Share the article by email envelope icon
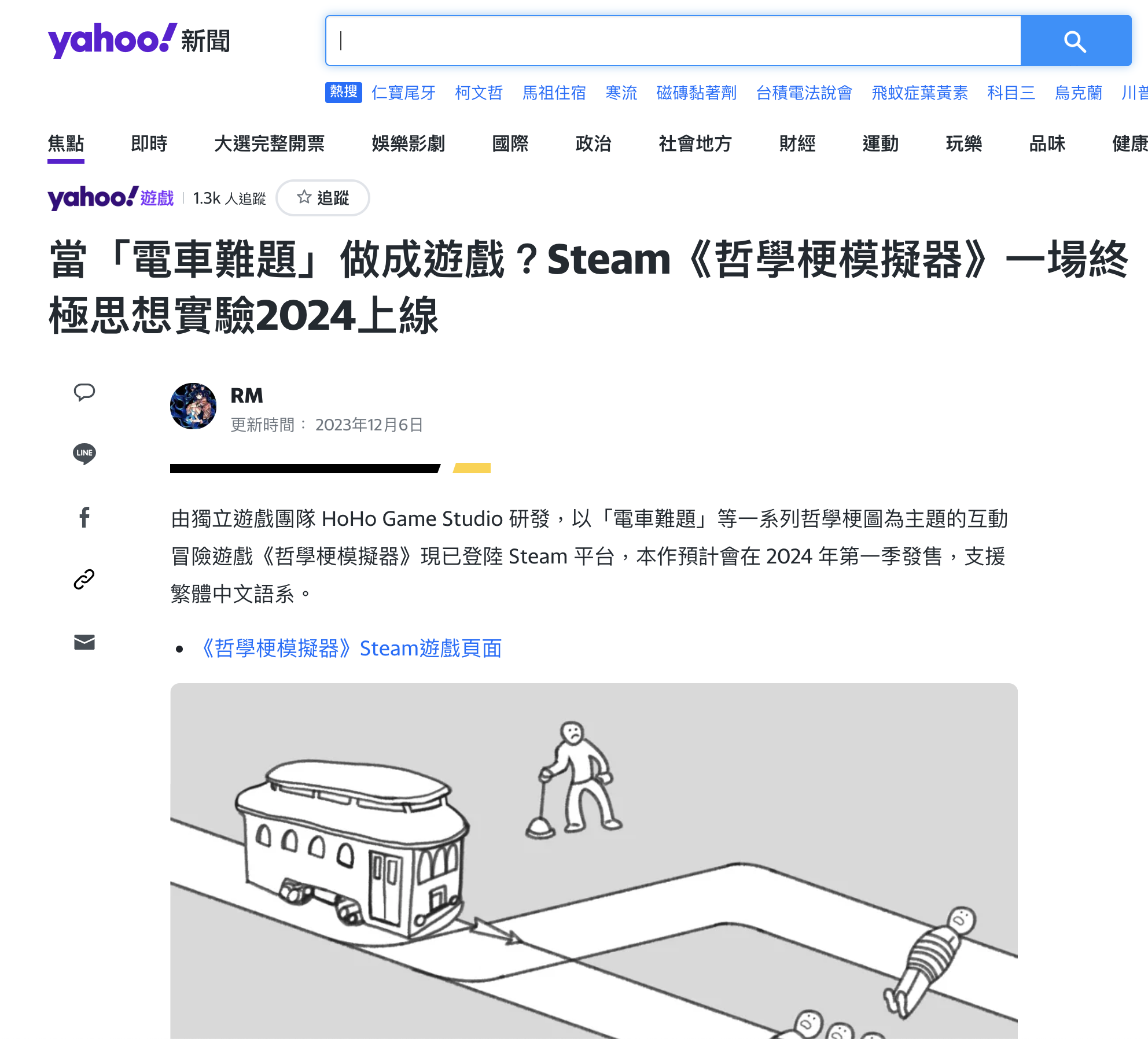The height and width of the screenshot is (1039, 1148). (84, 642)
